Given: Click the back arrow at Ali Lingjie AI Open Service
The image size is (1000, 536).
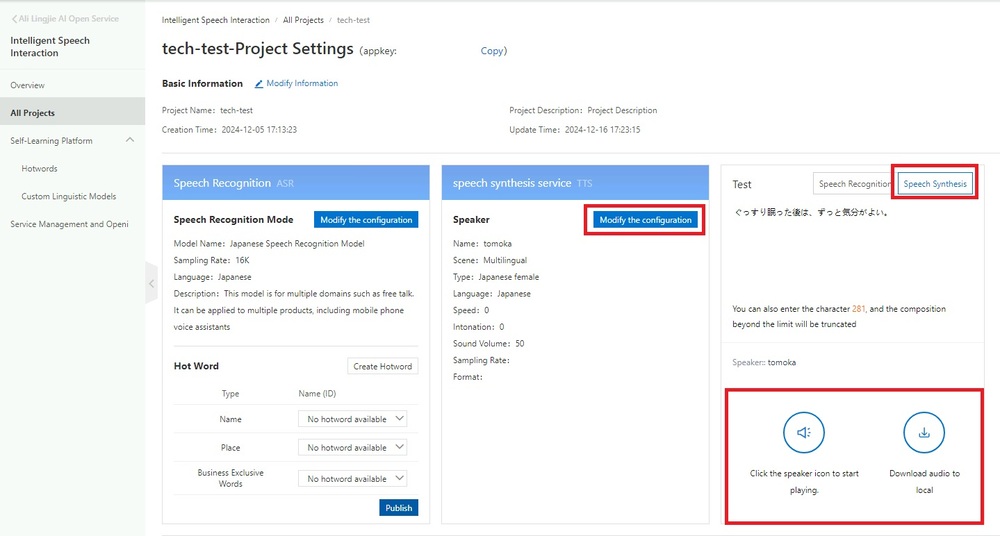Looking at the screenshot, I should pos(14,19).
